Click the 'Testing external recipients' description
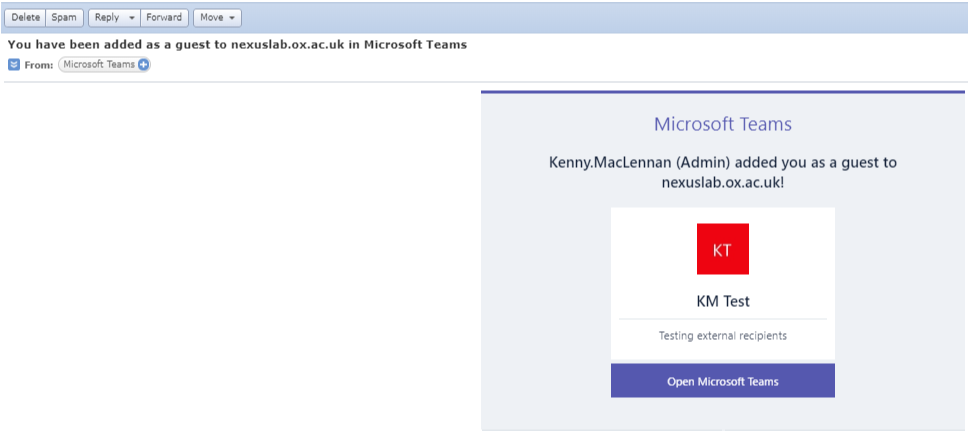 tap(722, 336)
